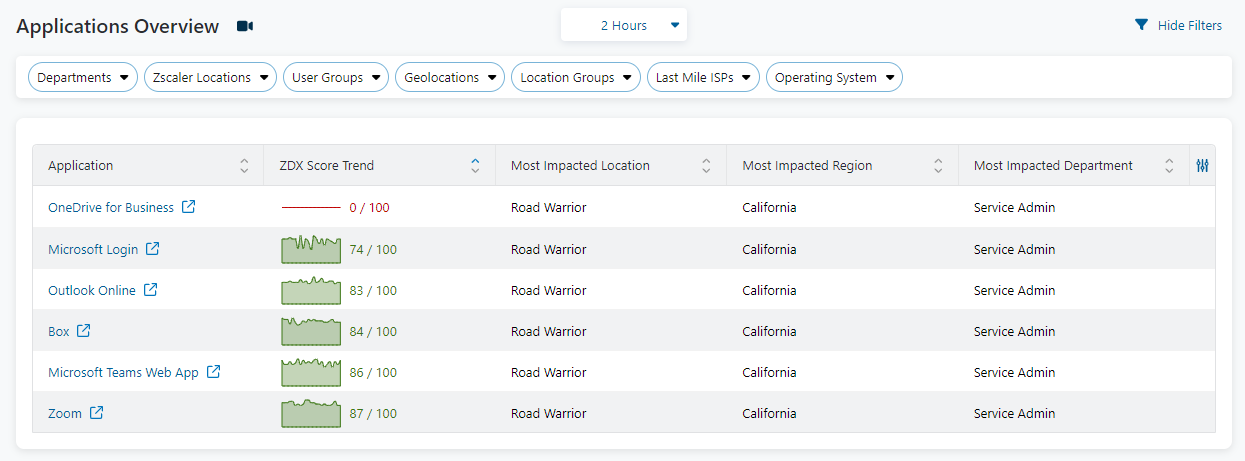This screenshot has width=1245, height=461.
Task: Open the table column settings icon
Action: pos(1202,166)
